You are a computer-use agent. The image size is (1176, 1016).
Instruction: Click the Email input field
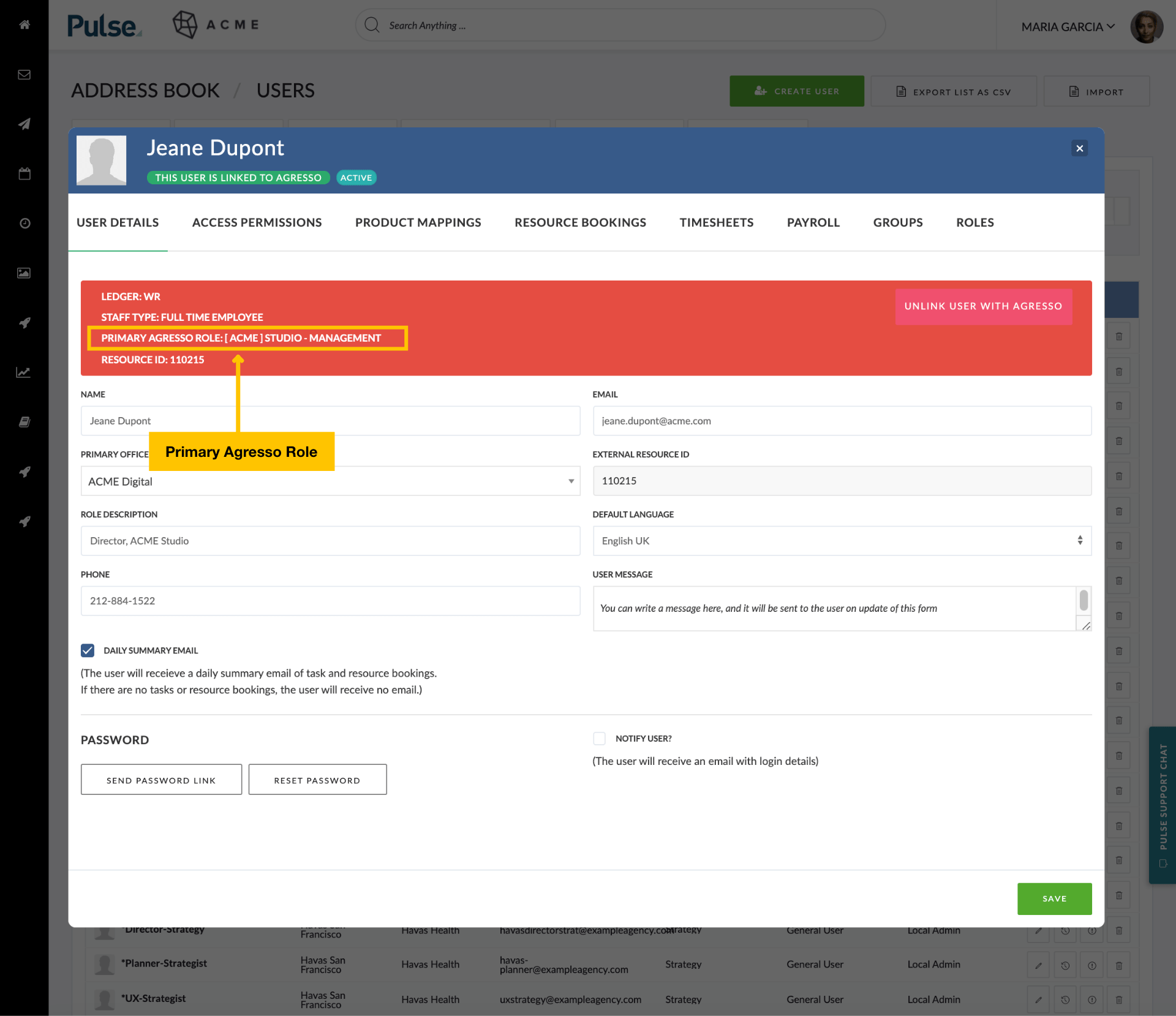click(x=842, y=421)
